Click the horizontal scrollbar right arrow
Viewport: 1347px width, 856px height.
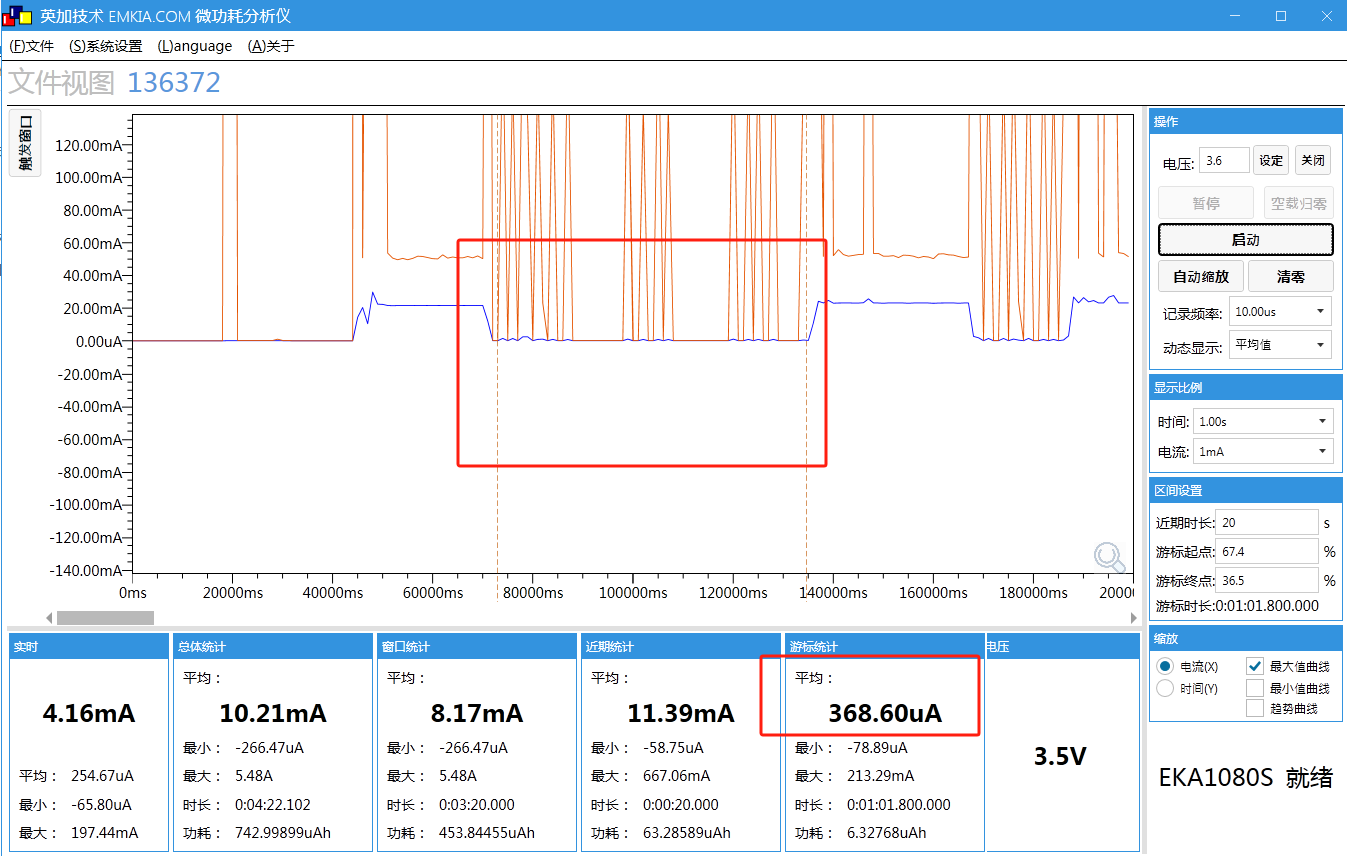(1133, 618)
